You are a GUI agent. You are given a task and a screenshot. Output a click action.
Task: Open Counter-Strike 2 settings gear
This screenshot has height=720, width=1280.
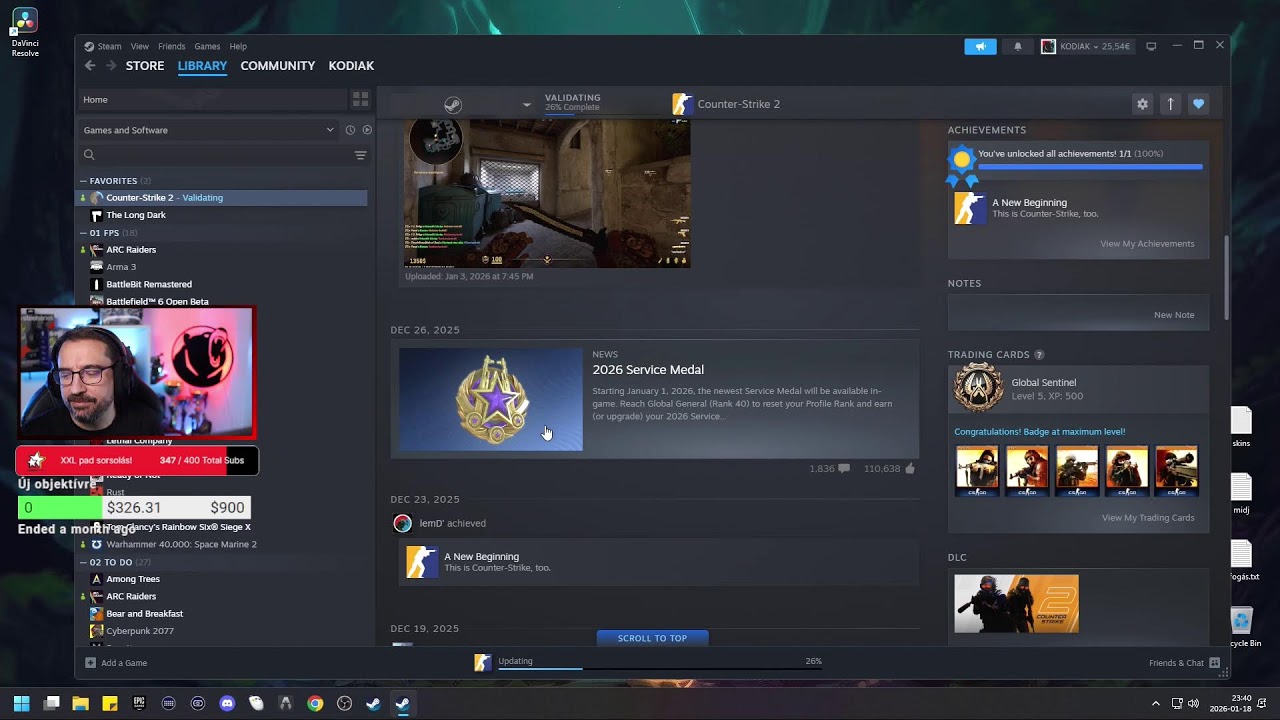point(1142,104)
